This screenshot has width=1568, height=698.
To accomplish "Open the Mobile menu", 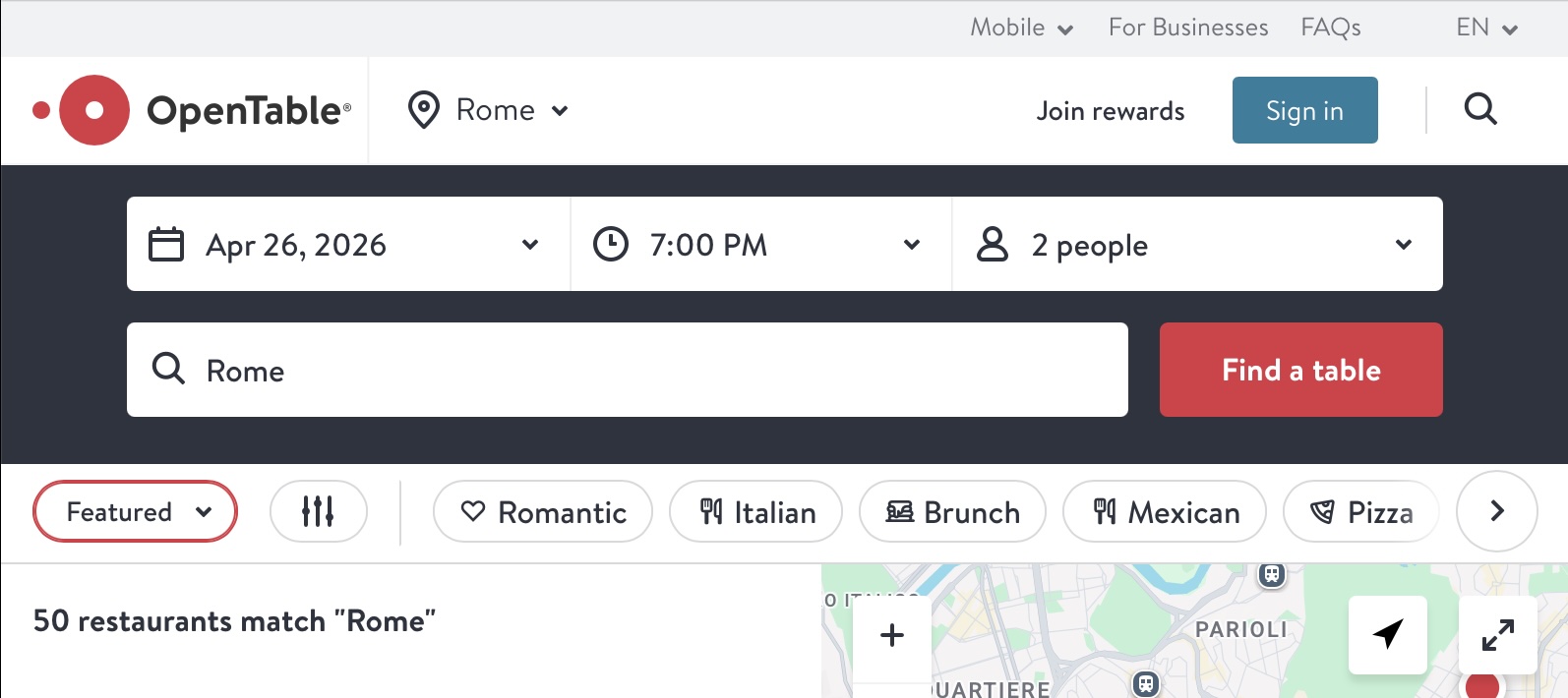I will (1021, 28).
